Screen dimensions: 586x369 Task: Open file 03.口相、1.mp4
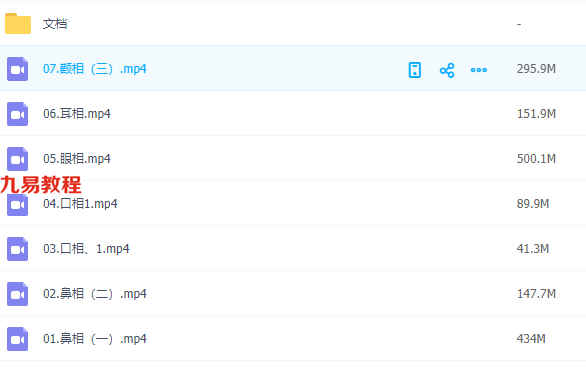[x=86, y=249]
